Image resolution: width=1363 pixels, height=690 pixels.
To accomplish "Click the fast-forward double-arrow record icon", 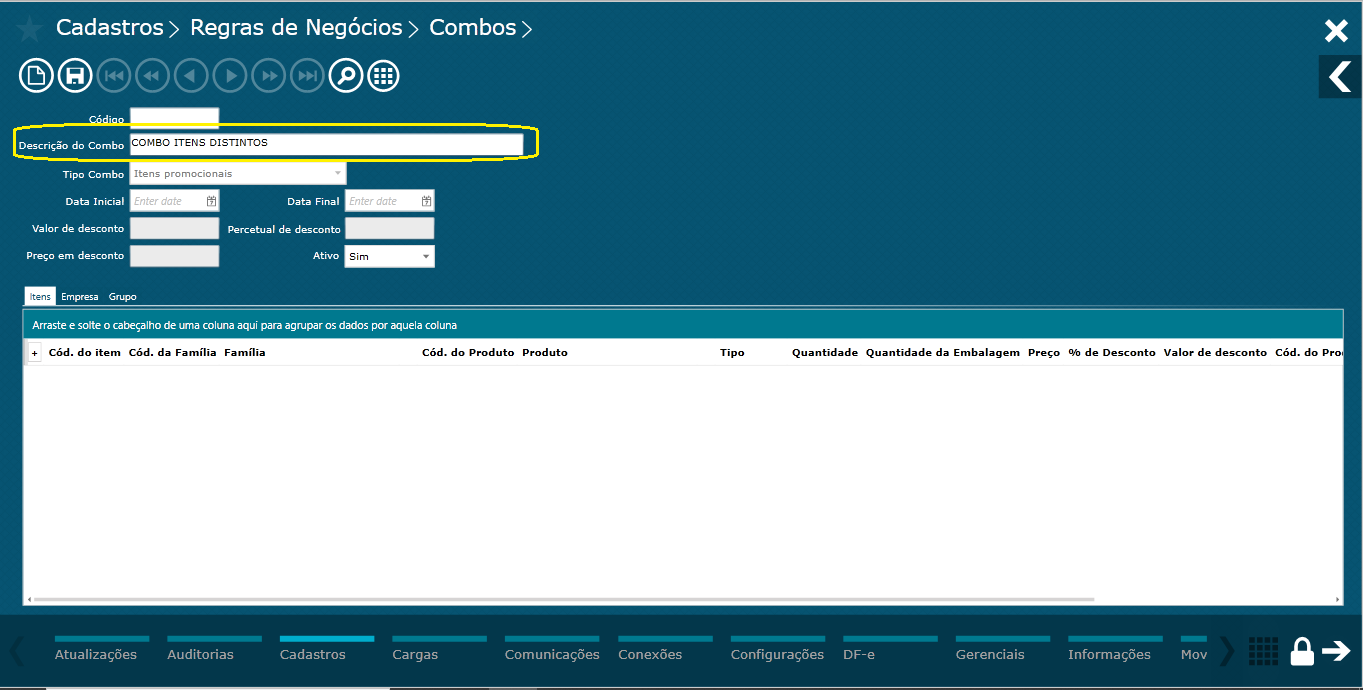I will (x=268, y=75).
